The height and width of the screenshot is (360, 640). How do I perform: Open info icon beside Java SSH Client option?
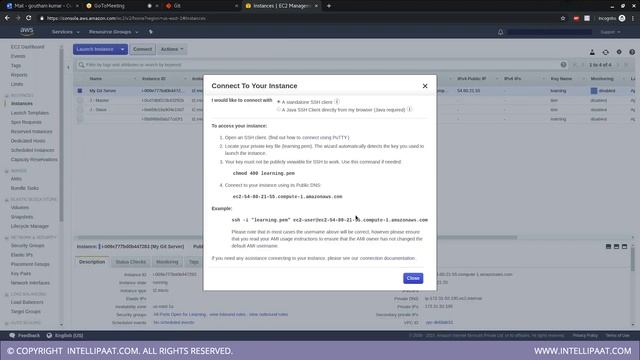tap(410, 109)
